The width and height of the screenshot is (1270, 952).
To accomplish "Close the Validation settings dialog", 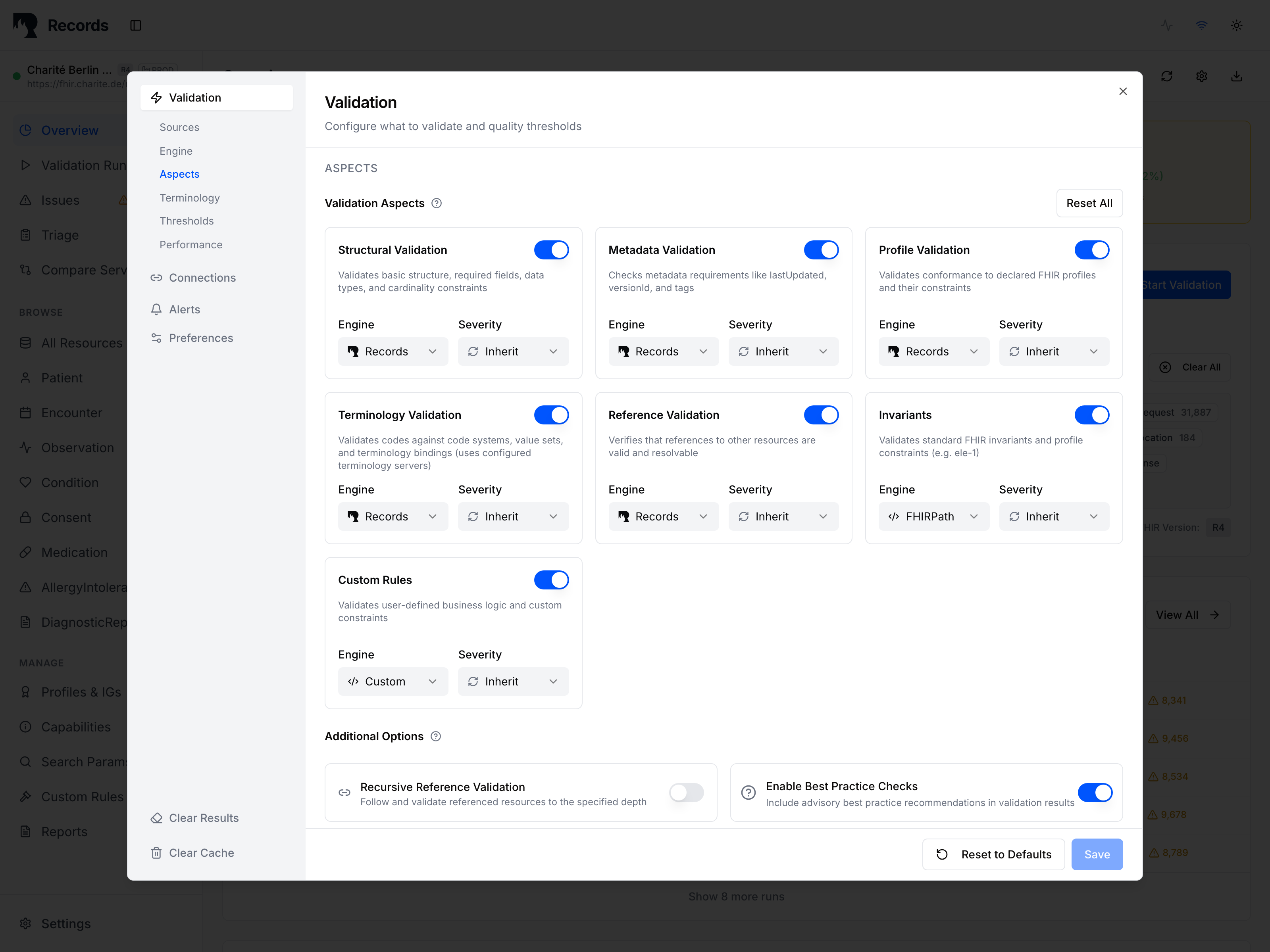I will 1122,91.
